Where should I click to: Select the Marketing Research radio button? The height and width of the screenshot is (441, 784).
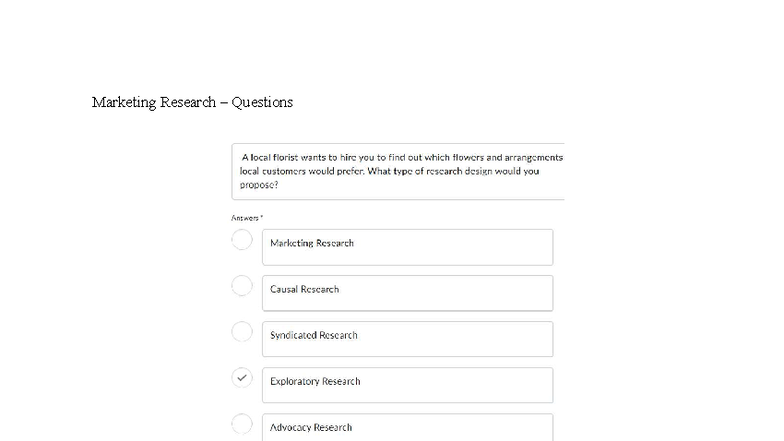[242, 240]
